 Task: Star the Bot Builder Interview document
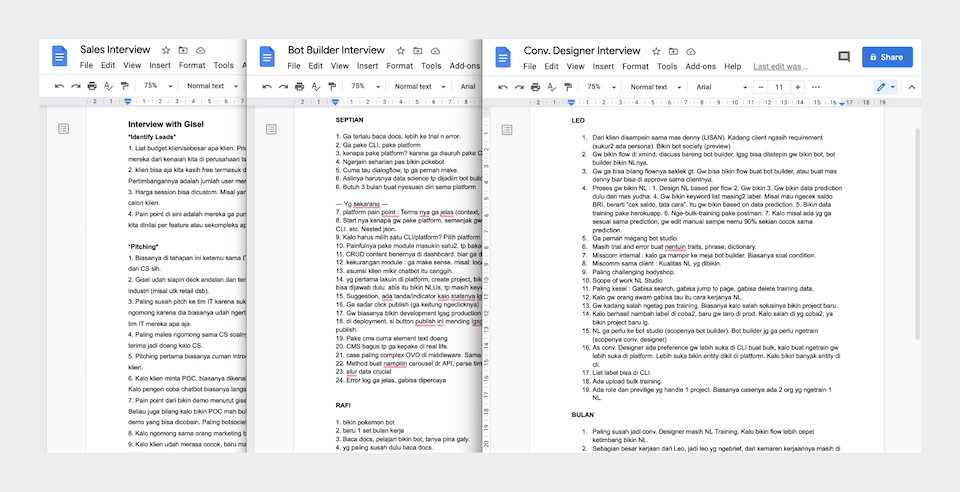(x=400, y=51)
